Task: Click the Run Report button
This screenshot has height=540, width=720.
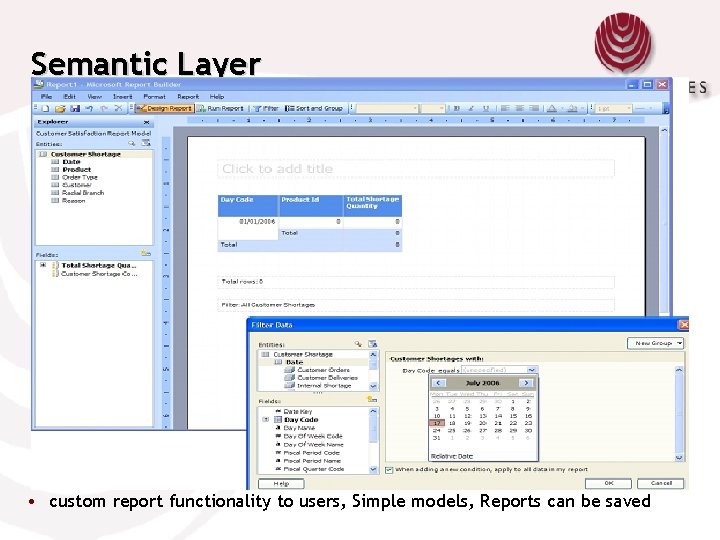Action: 220,109
